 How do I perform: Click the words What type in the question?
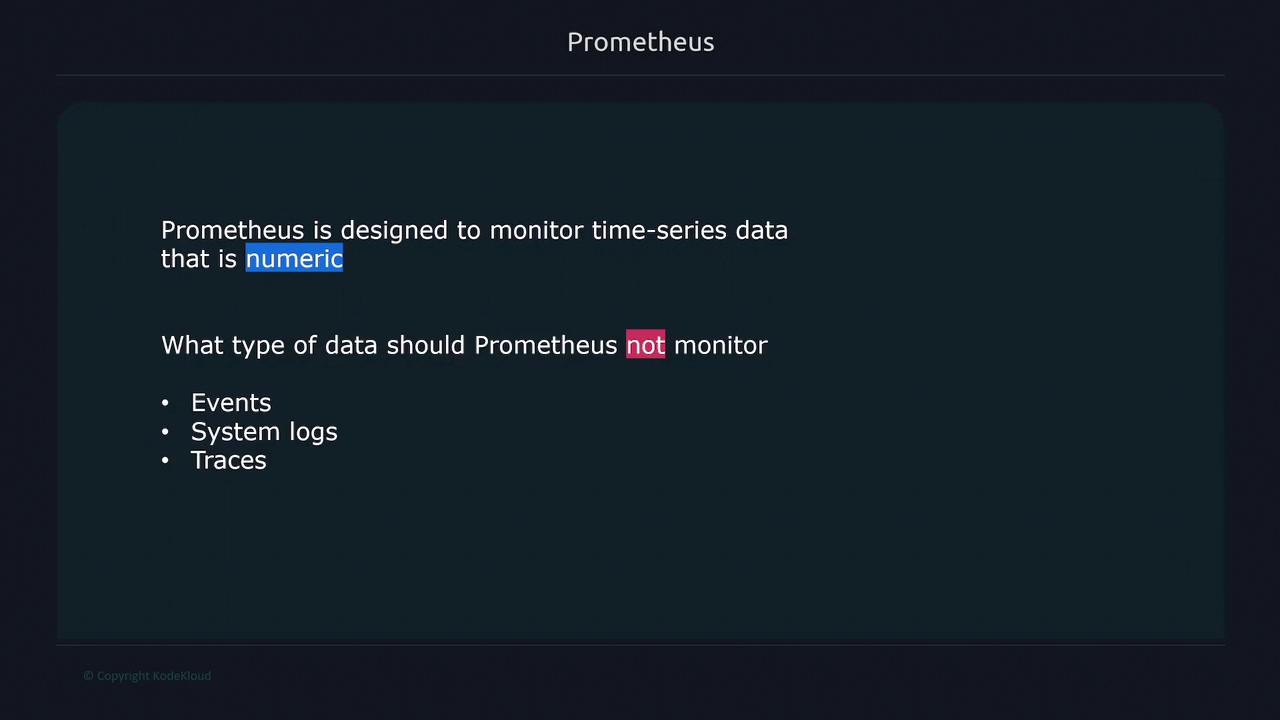[222, 345]
